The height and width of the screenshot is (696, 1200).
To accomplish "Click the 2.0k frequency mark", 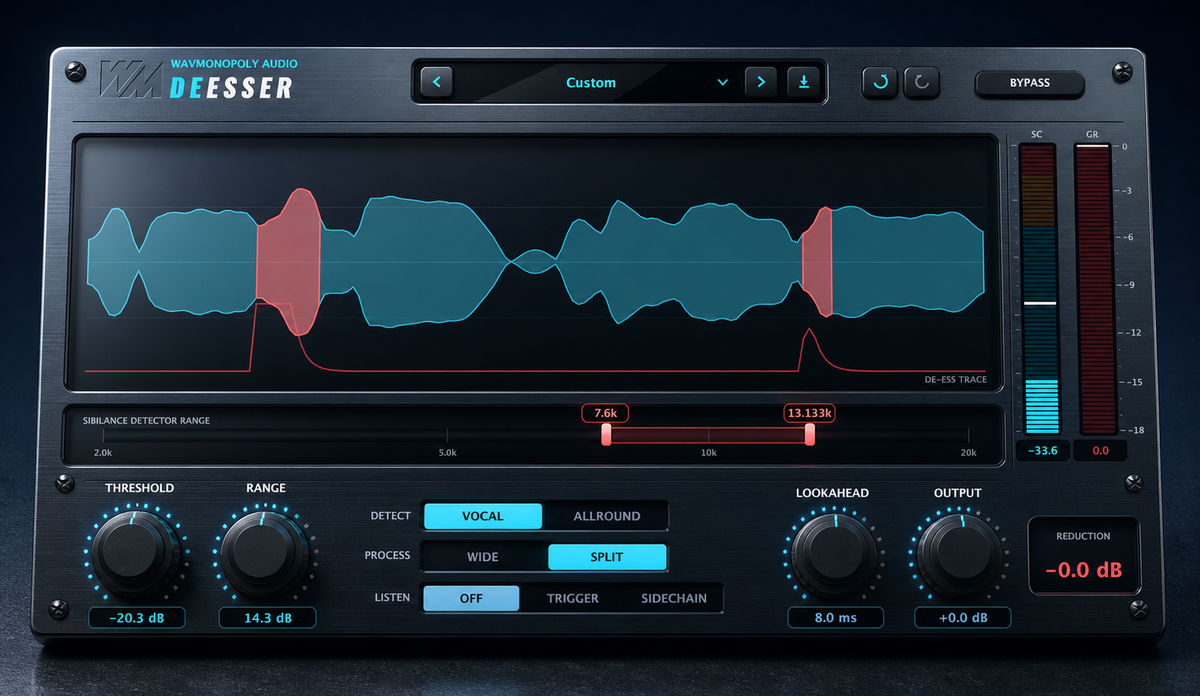I will [x=103, y=453].
